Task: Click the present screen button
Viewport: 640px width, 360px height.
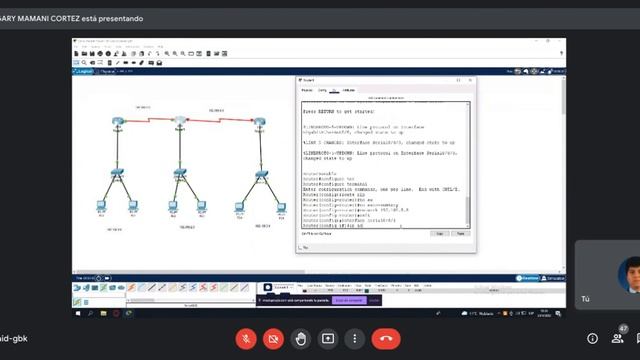Action: (328, 339)
